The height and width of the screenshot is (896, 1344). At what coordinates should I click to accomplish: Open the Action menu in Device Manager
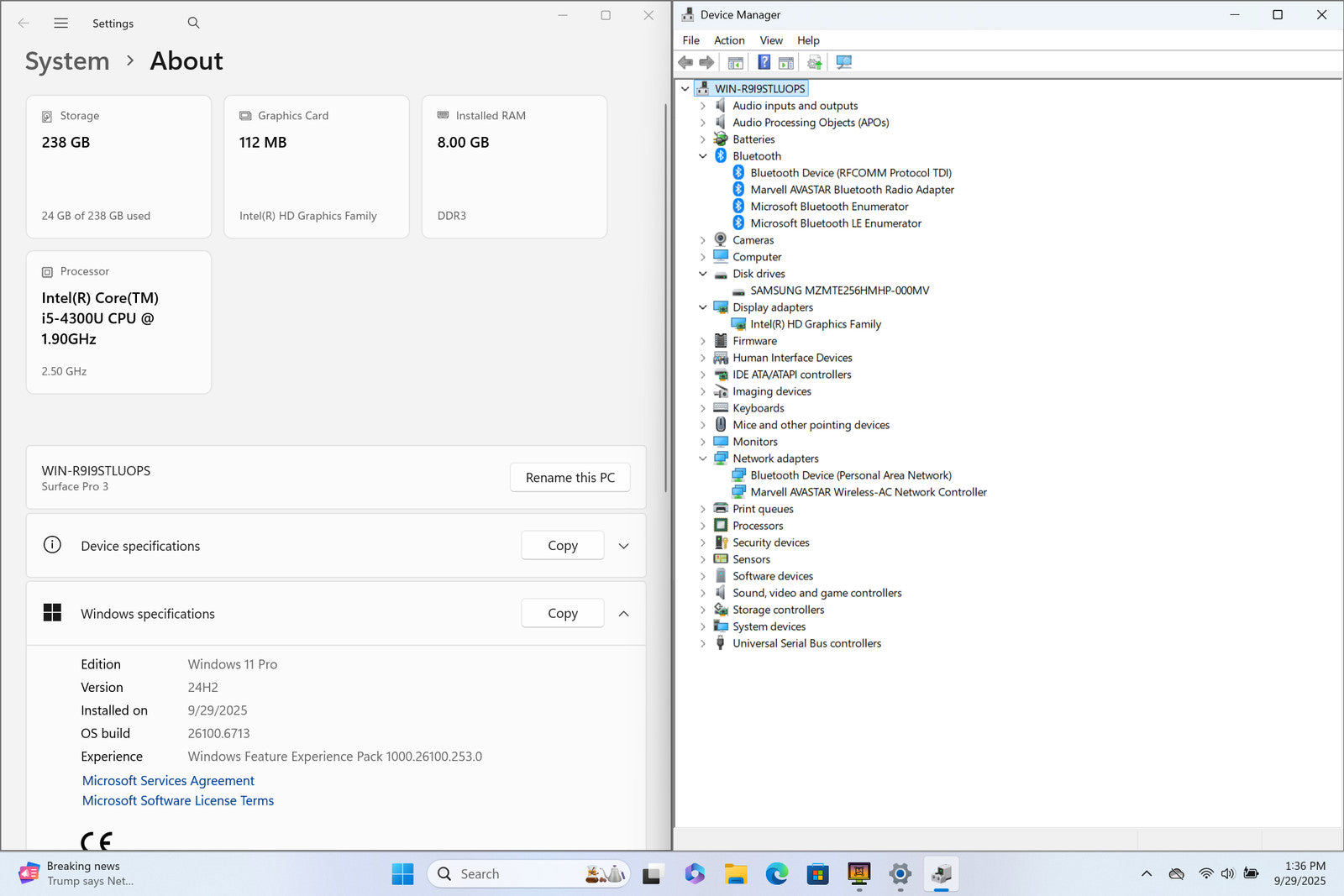[x=728, y=40]
